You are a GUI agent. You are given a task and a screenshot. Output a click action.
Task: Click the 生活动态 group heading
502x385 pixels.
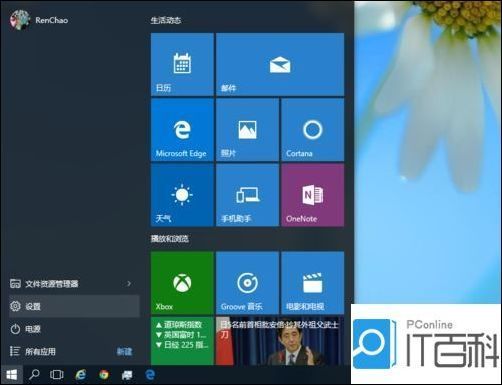tap(166, 20)
